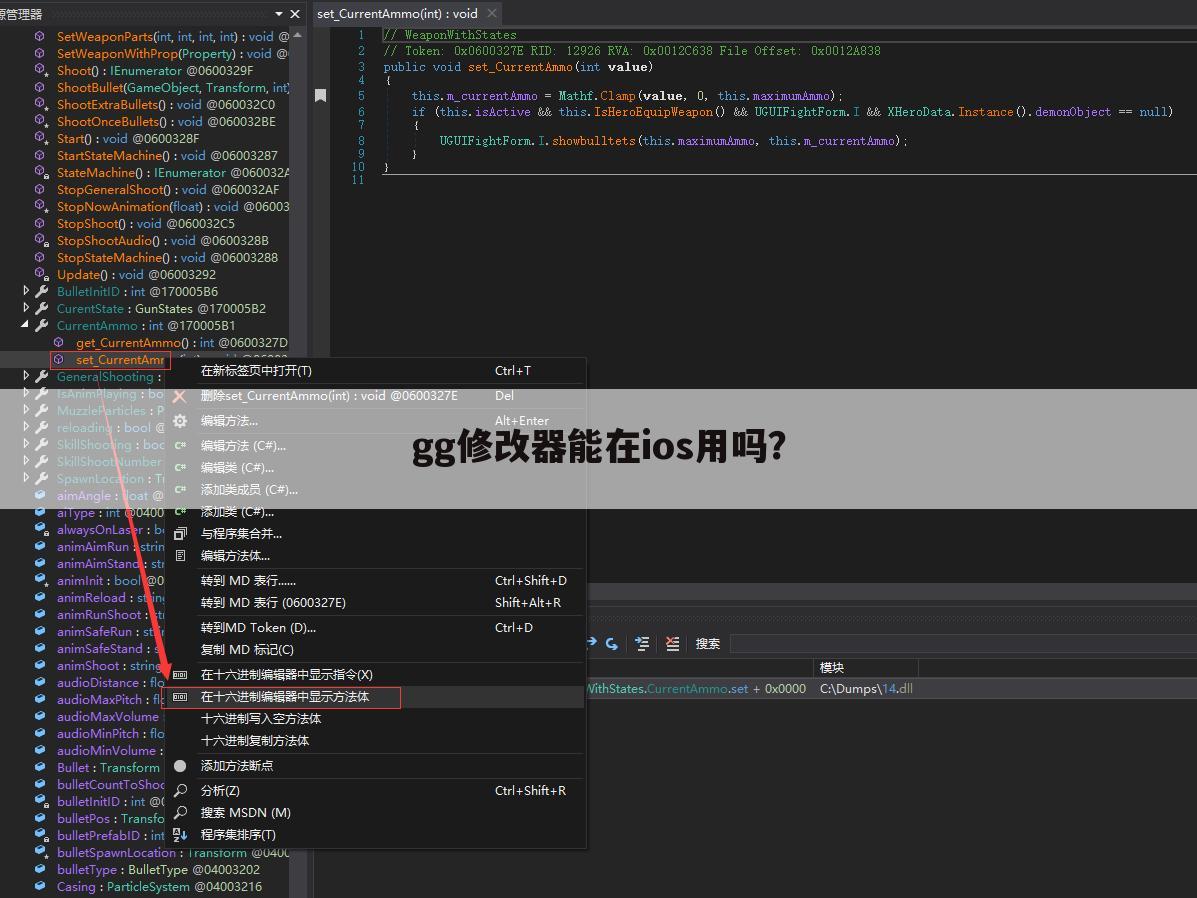Click the tree scrollbar up arrow
The image size is (1197, 898).
pyautogui.click(x=298, y=35)
